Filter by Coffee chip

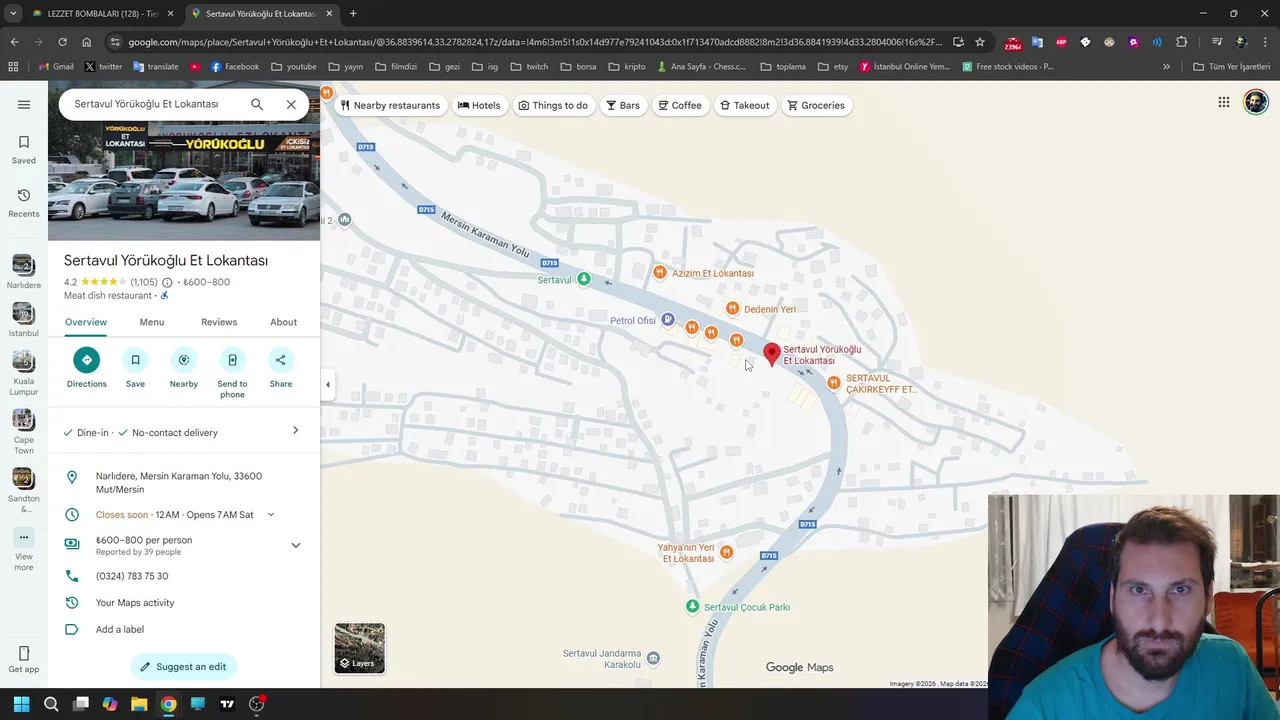coord(679,105)
